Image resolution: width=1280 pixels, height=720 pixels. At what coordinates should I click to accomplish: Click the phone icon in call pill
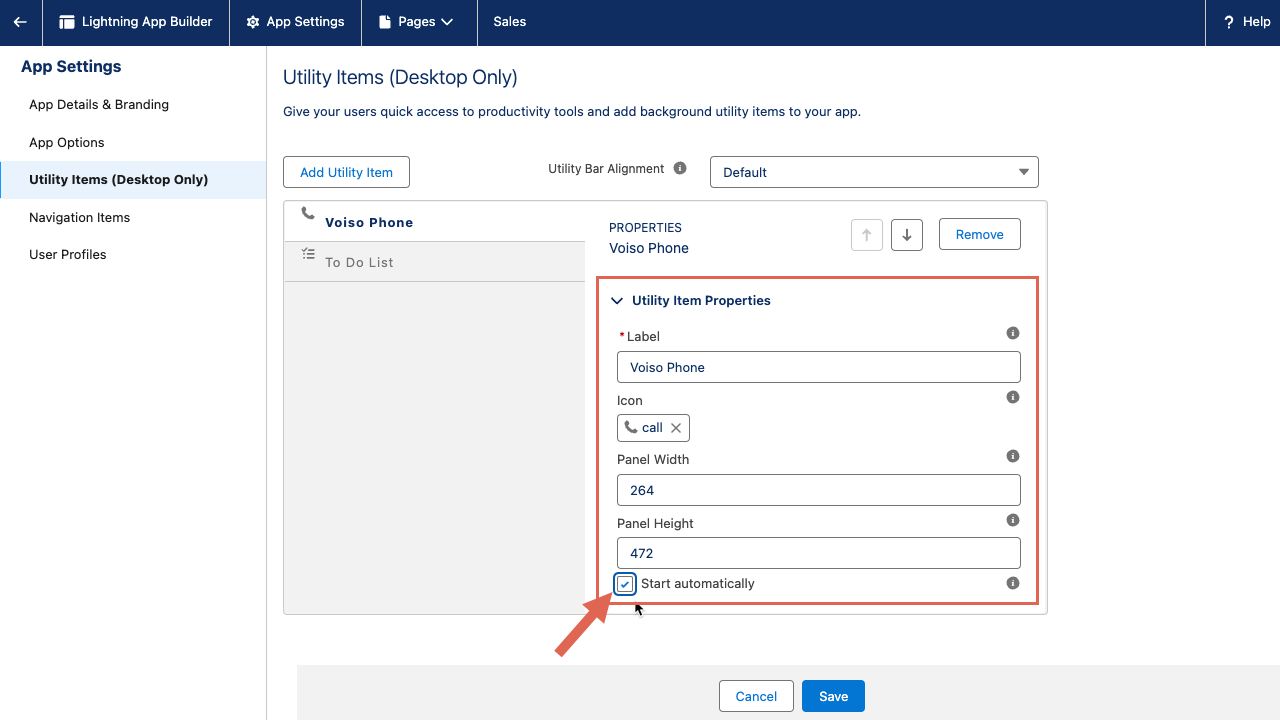click(630, 427)
